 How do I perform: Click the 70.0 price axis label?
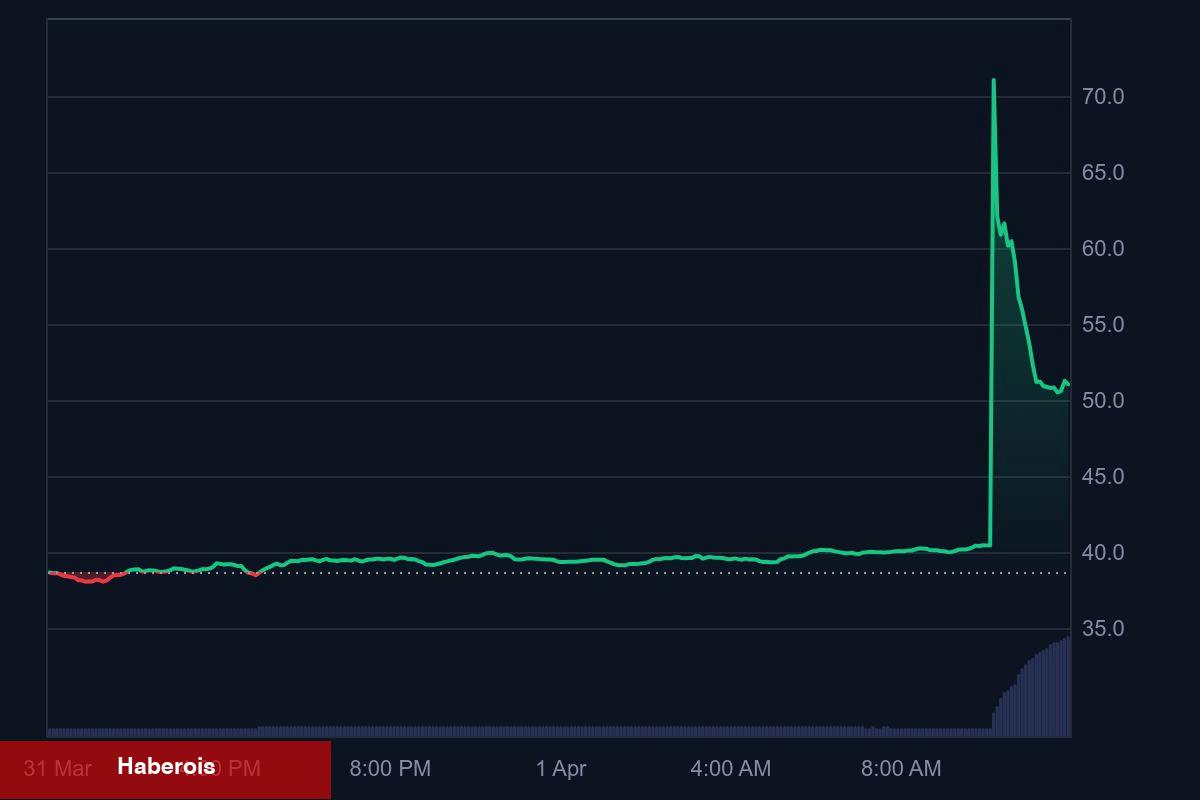1103,97
